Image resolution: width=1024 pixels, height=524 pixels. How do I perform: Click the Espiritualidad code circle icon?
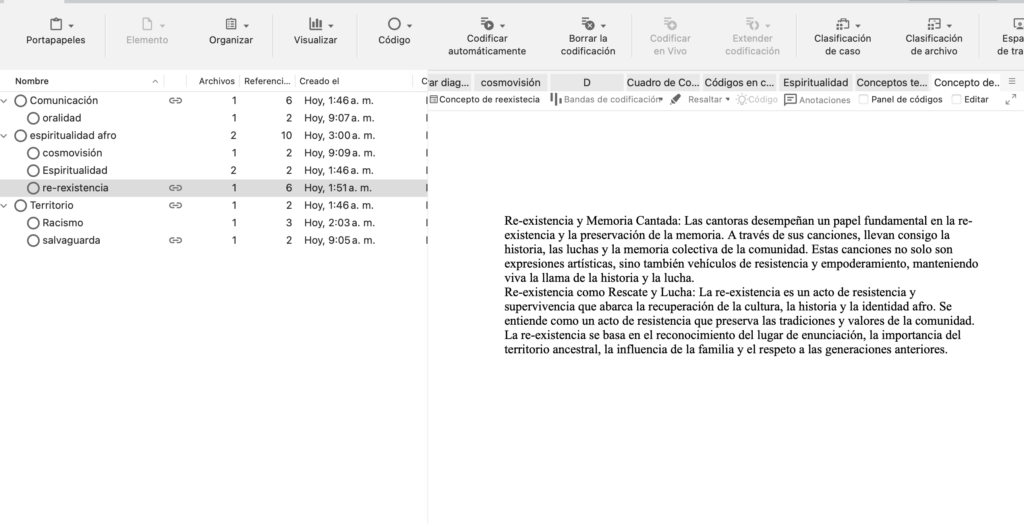coord(33,171)
